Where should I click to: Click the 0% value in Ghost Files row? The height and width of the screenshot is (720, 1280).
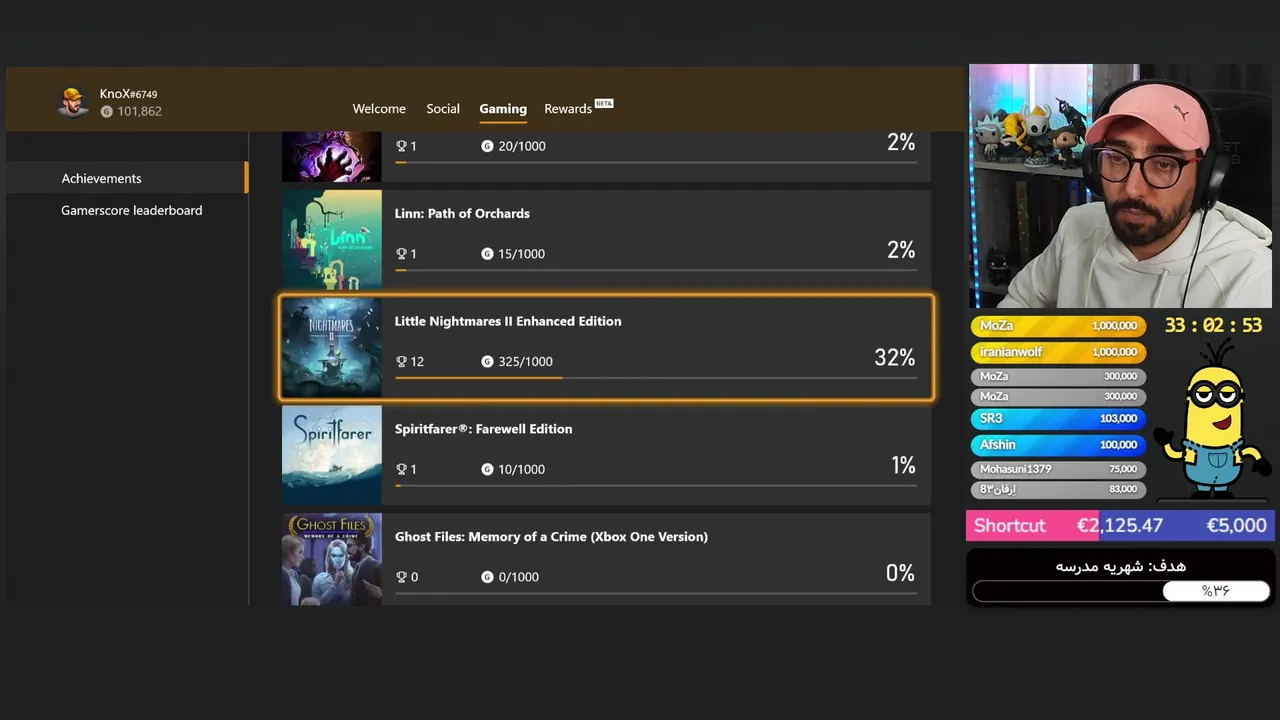point(900,573)
